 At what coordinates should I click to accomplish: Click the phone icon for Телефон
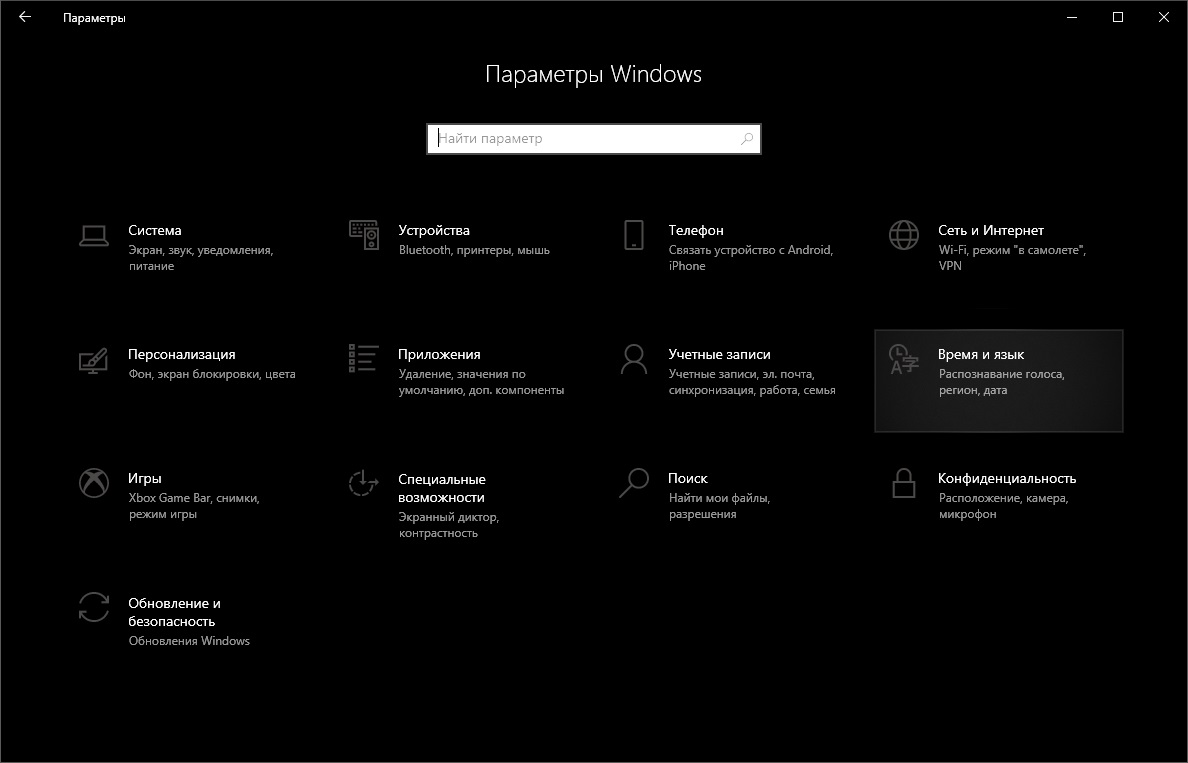(633, 235)
